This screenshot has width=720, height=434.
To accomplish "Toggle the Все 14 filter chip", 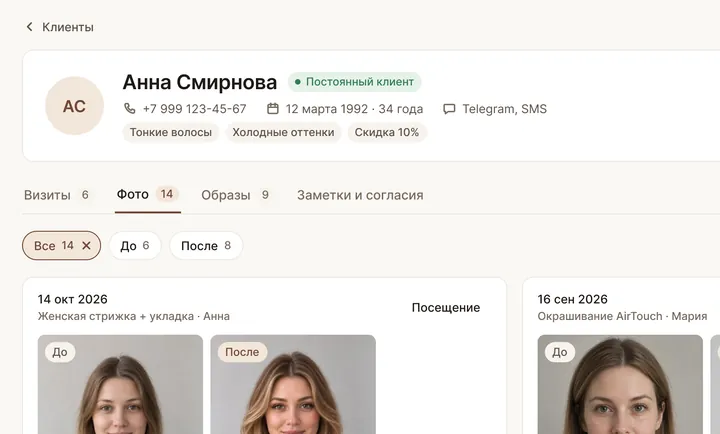I will (62, 246).
